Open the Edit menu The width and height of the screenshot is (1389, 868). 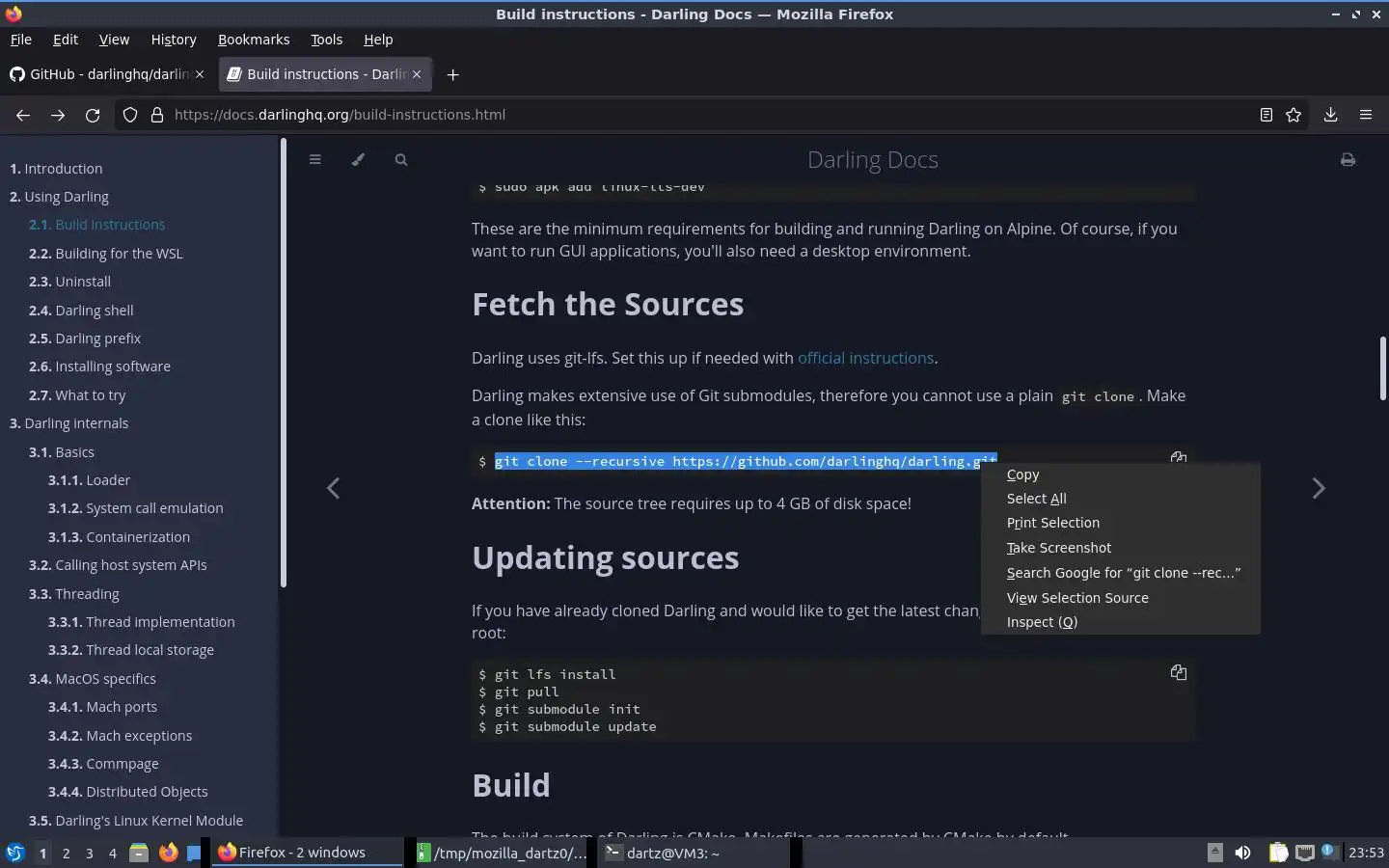[x=66, y=40]
